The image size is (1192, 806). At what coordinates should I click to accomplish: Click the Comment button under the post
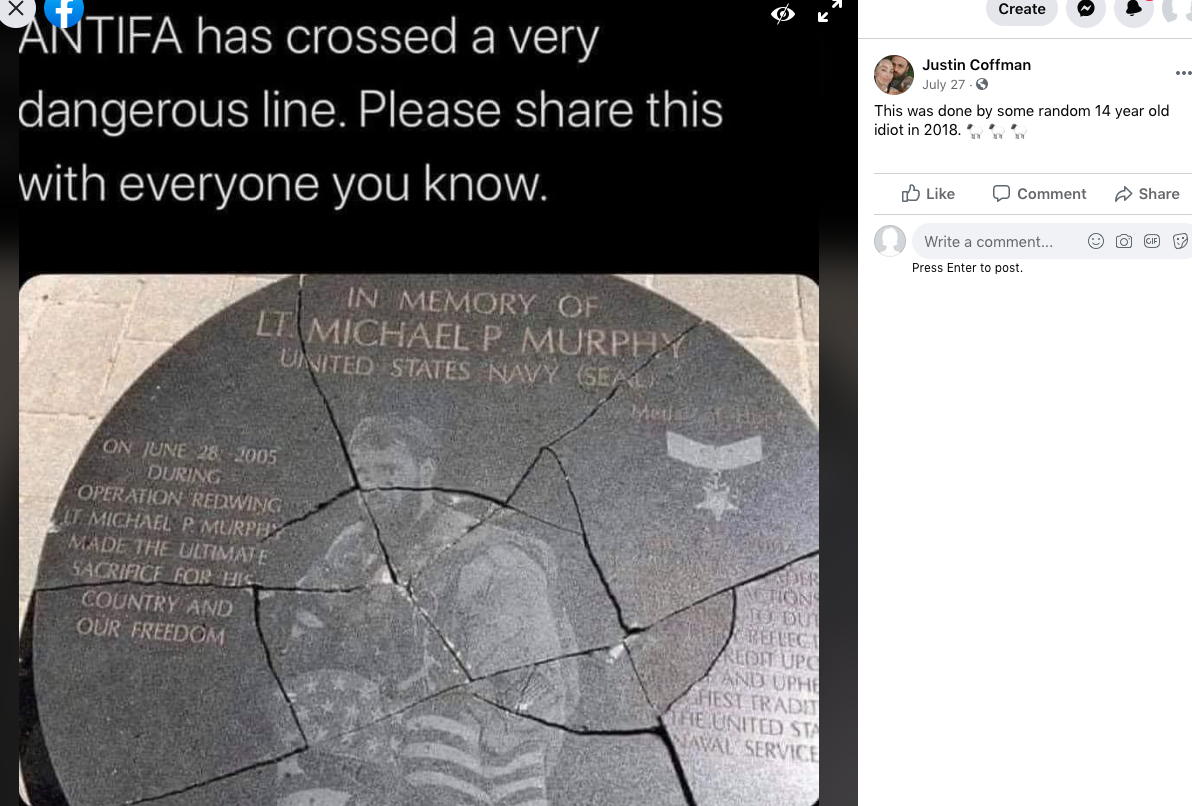pyautogui.click(x=1039, y=194)
